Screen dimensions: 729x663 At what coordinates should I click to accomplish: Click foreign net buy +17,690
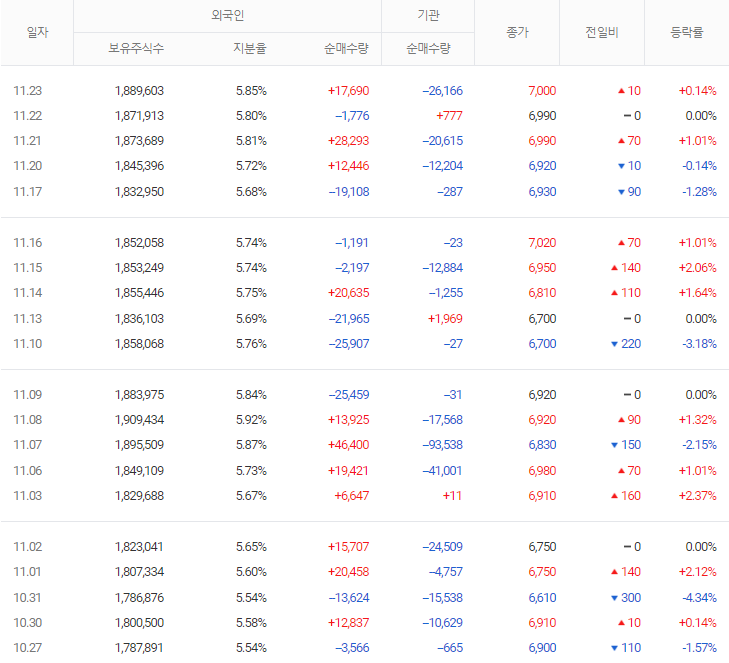[x=348, y=91]
